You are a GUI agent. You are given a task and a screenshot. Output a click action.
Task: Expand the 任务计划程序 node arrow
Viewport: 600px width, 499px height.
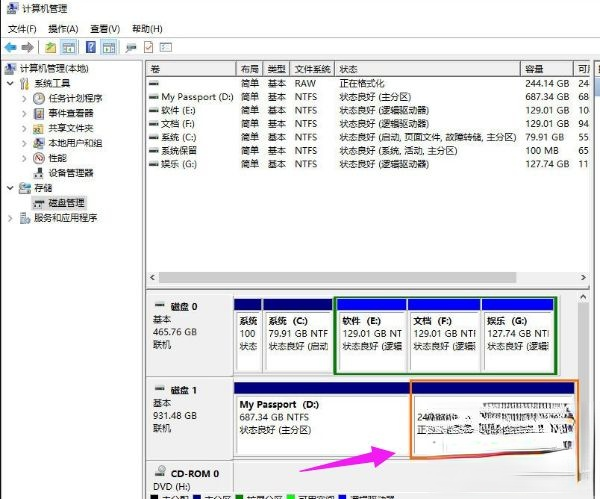click(x=24, y=98)
